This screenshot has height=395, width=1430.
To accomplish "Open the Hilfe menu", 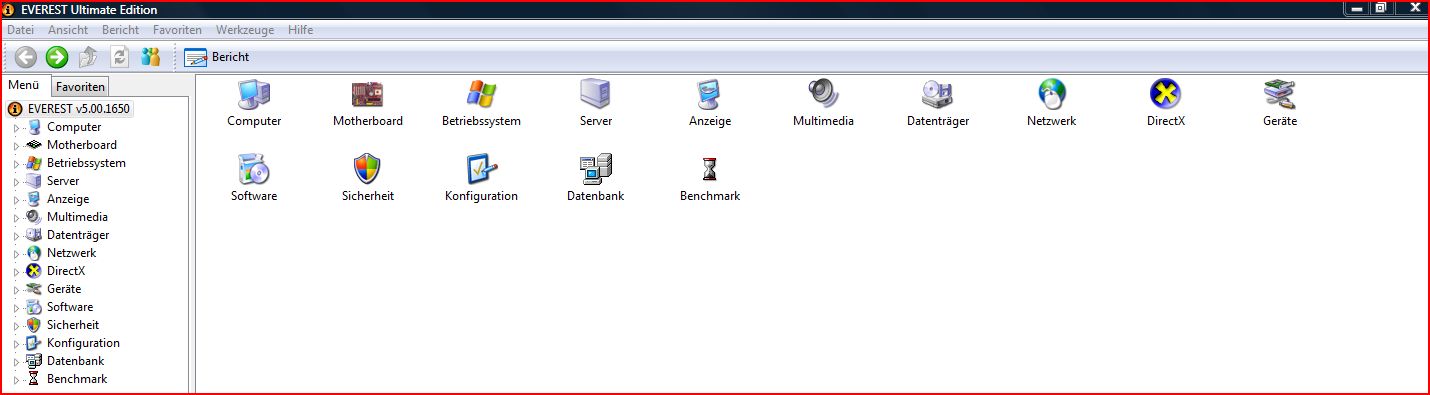I will point(300,30).
